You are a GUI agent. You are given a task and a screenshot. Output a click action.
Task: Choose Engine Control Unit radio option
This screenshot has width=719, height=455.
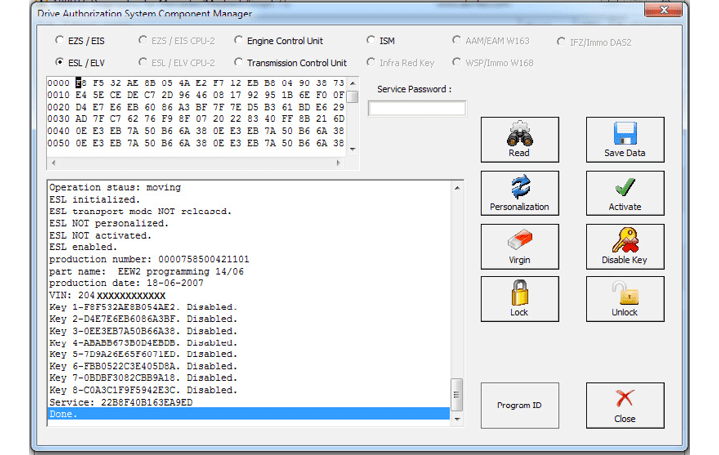pyautogui.click(x=238, y=41)
